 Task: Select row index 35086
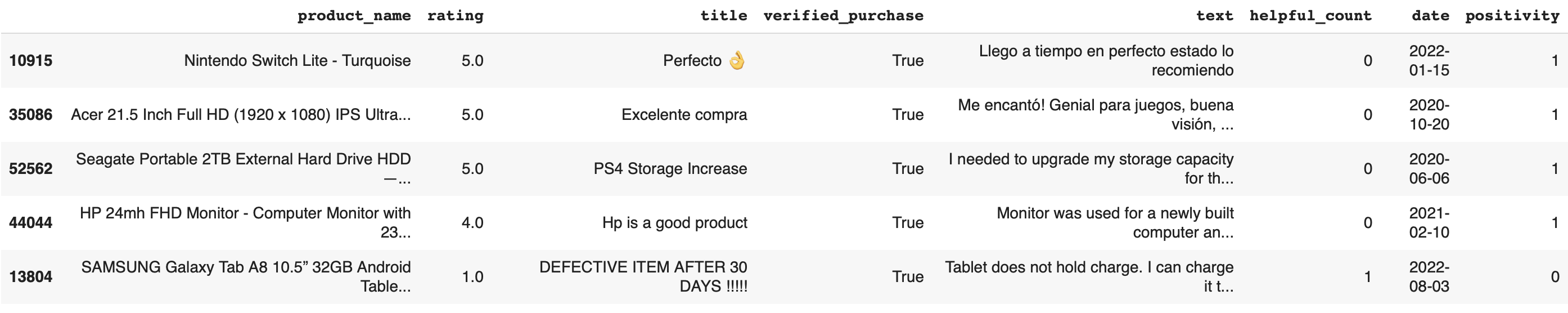[x=30, y=114]
